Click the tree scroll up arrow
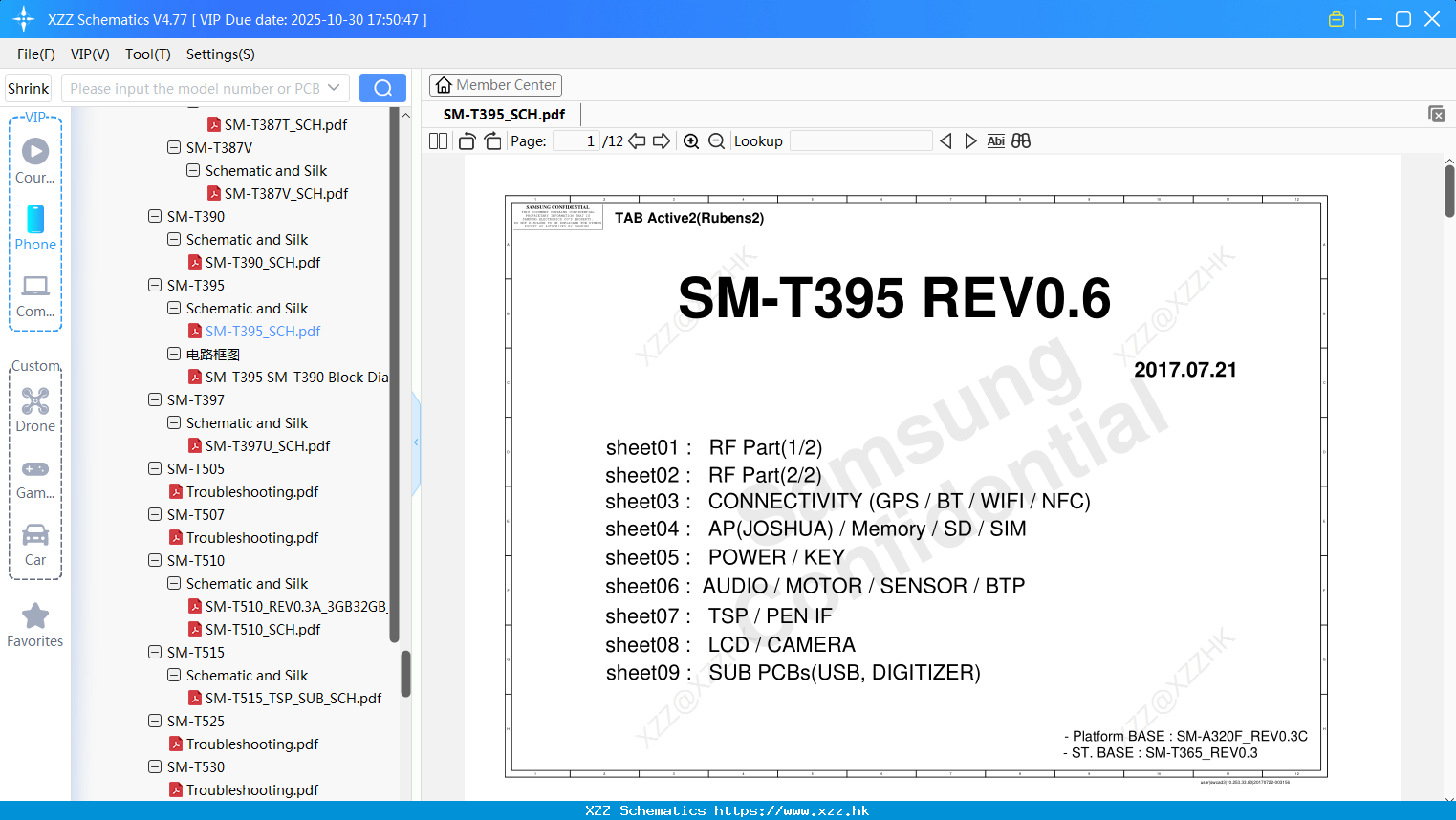 405,115
